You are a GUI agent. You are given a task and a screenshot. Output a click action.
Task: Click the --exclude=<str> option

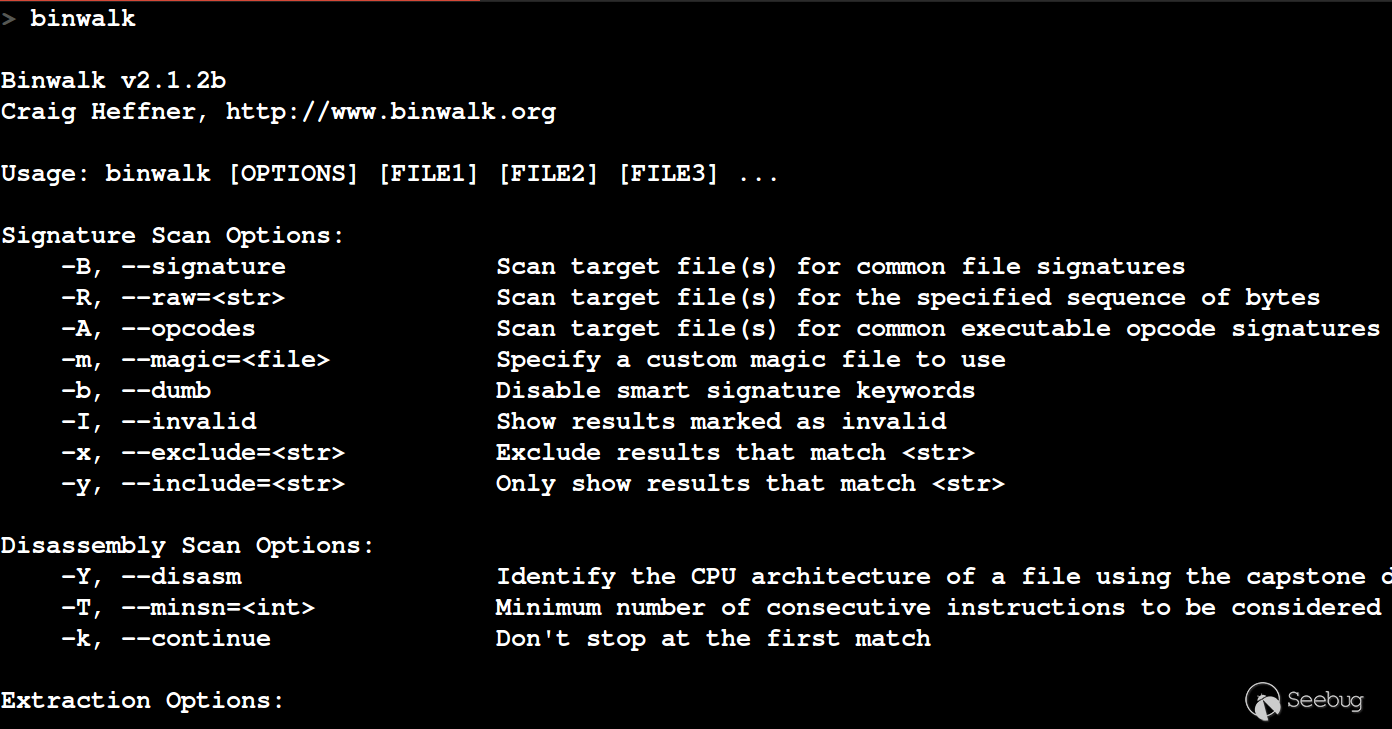233,453
